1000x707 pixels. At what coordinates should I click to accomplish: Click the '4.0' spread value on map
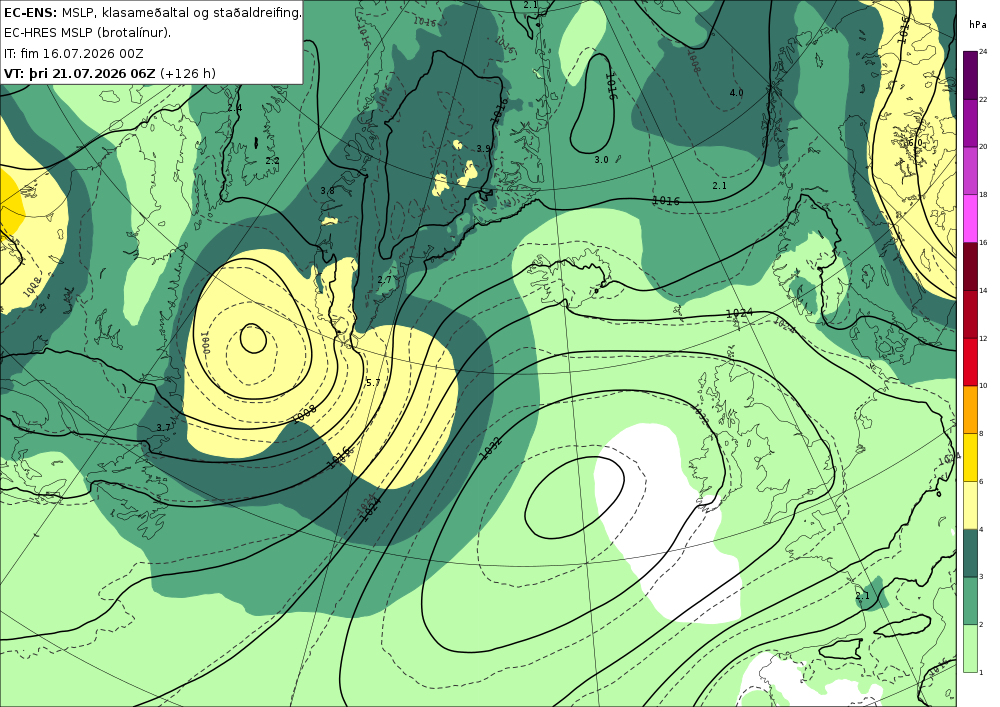737,92
